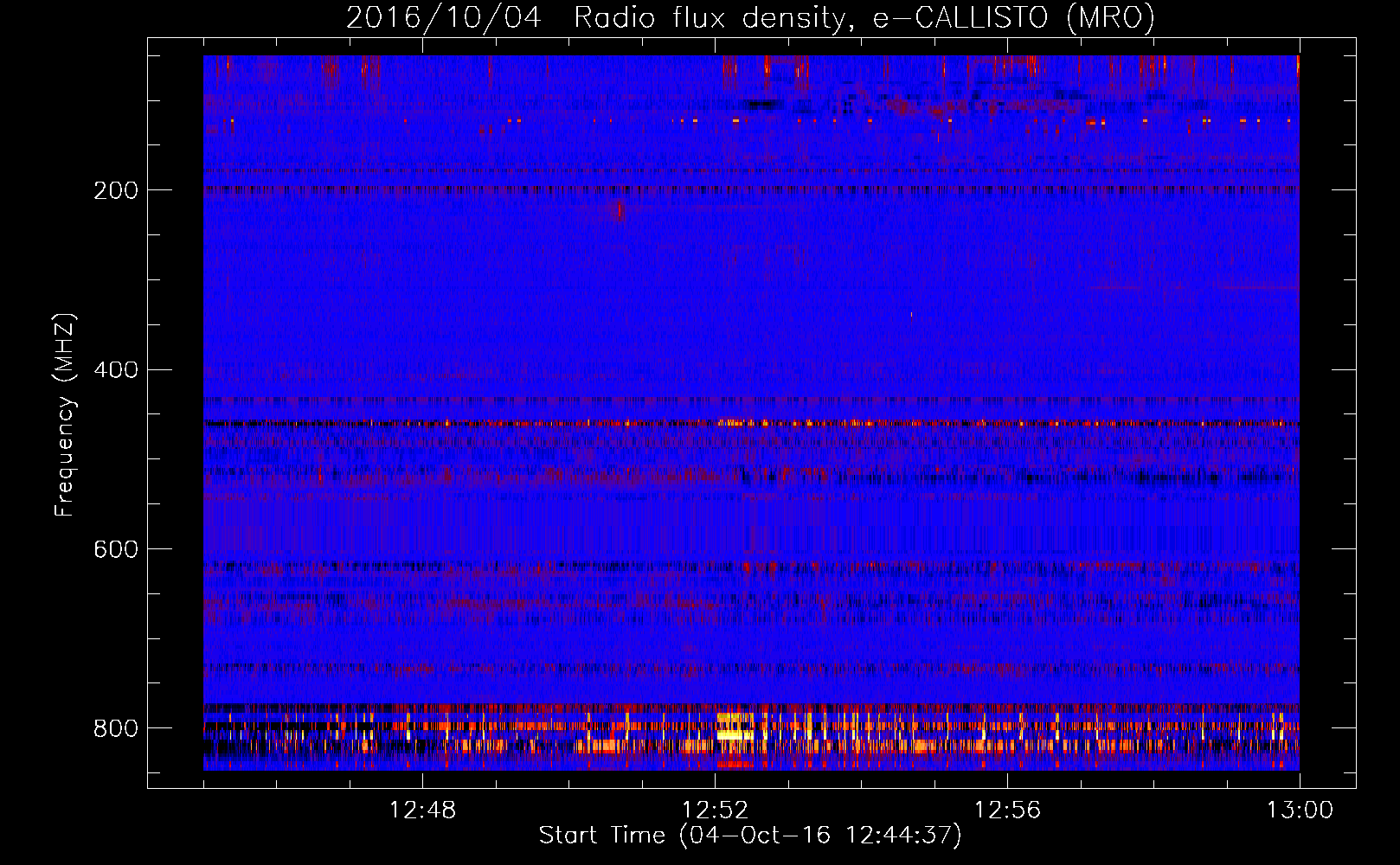This screenshot has width=1400, height=865.
Task: Click the 600 frequency tick label
Action: [x=116, y=550]
